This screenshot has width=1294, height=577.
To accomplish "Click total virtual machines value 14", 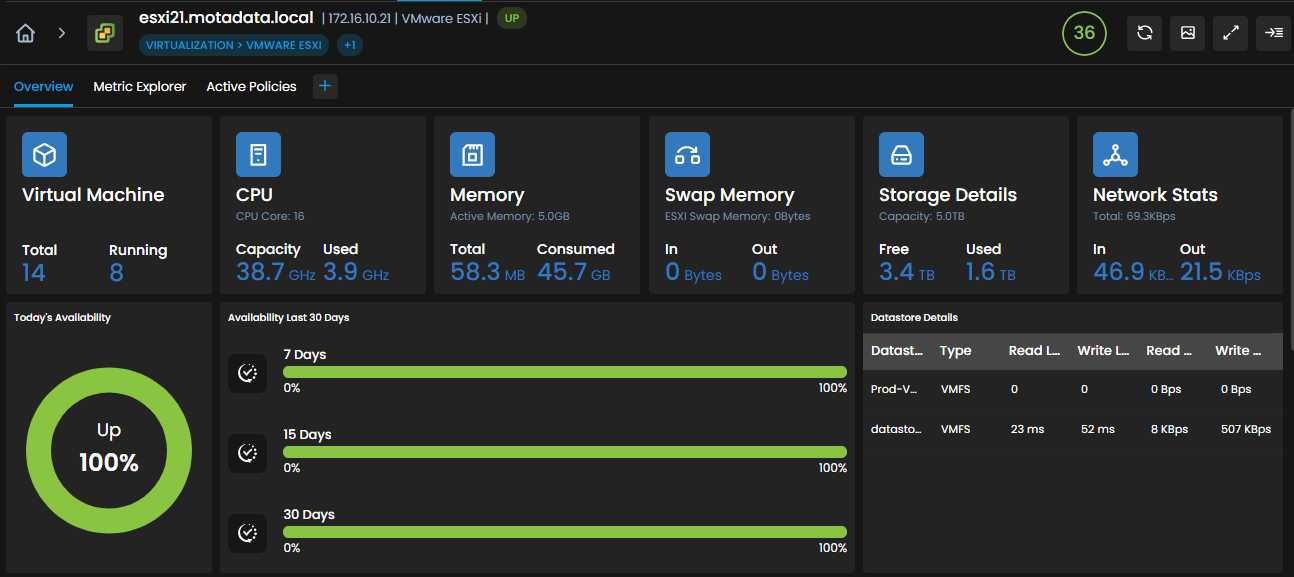I will point(34,272).
